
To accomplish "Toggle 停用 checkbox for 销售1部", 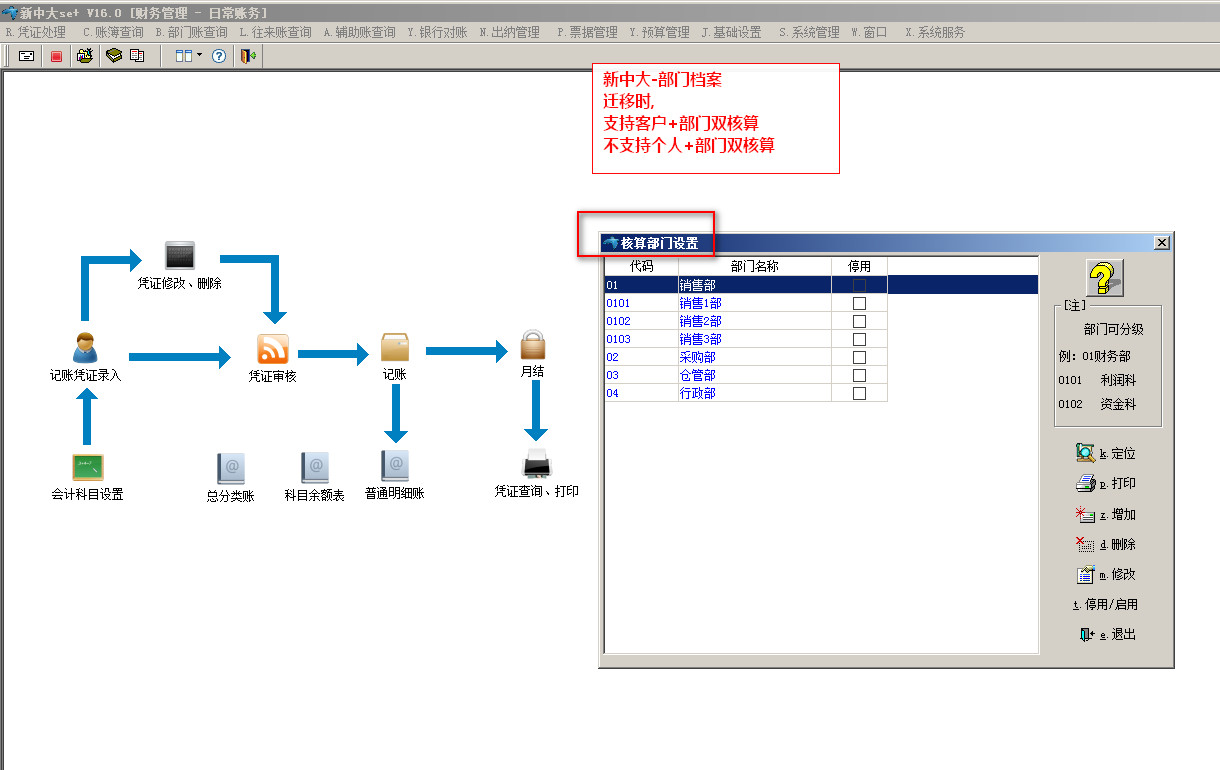I will pos(859,303).
